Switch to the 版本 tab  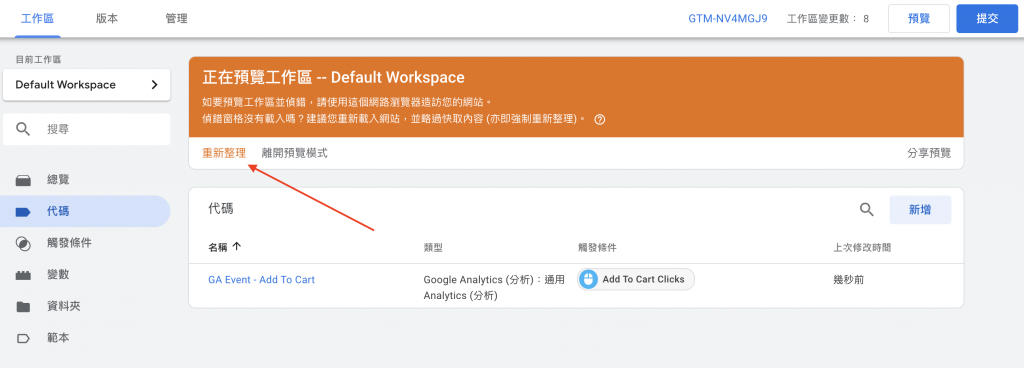(x=107, y=19)
